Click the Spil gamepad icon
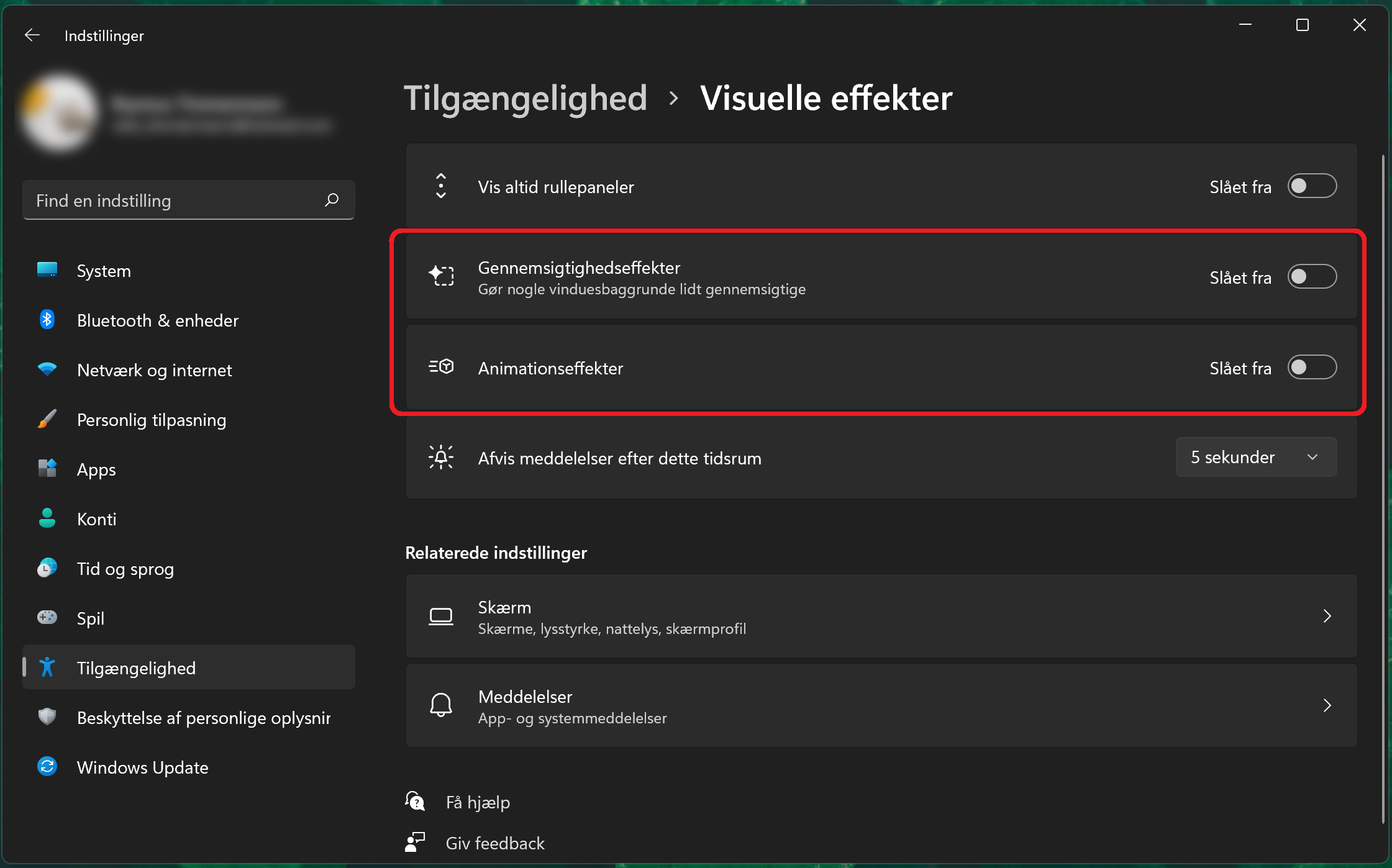This screenshot has height=868, width=1392. (47, 618)
